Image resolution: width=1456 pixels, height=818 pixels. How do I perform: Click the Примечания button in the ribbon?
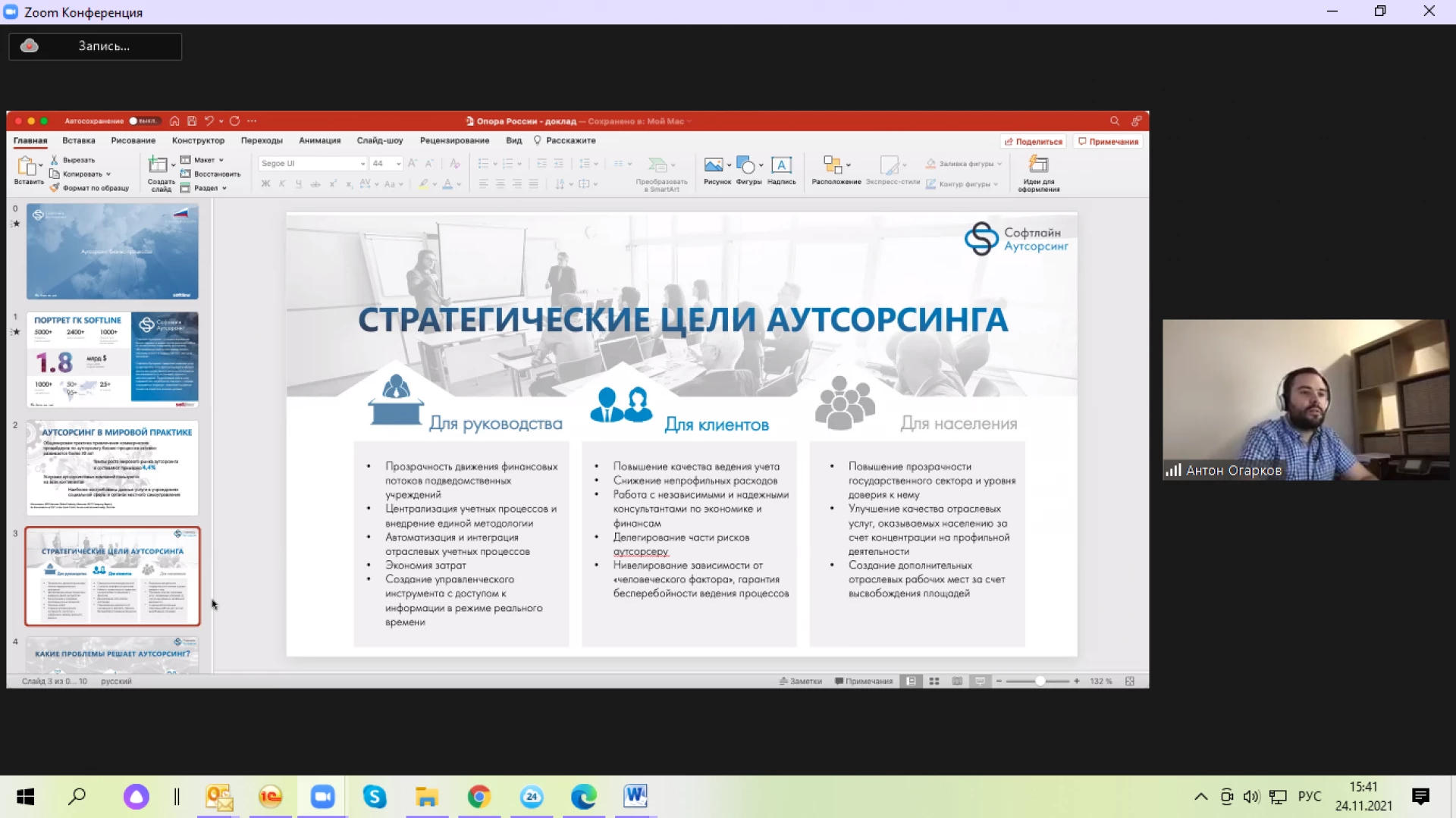1109,142
